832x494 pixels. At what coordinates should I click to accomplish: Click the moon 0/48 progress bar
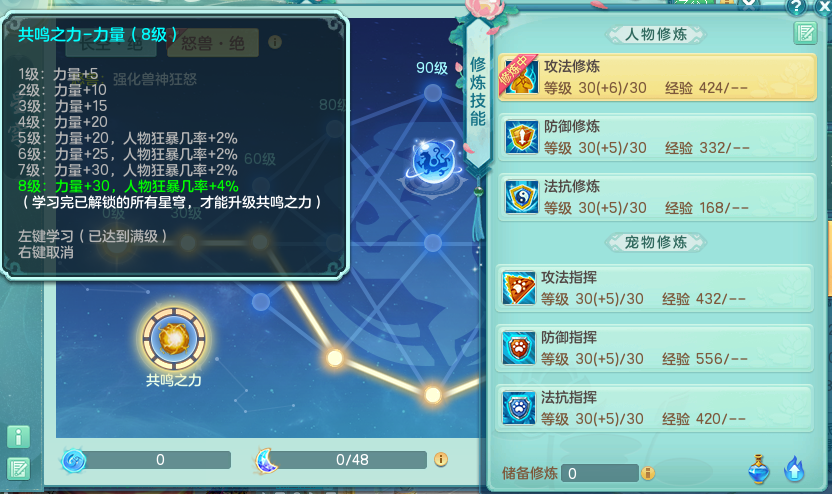[x=350, y=460]
